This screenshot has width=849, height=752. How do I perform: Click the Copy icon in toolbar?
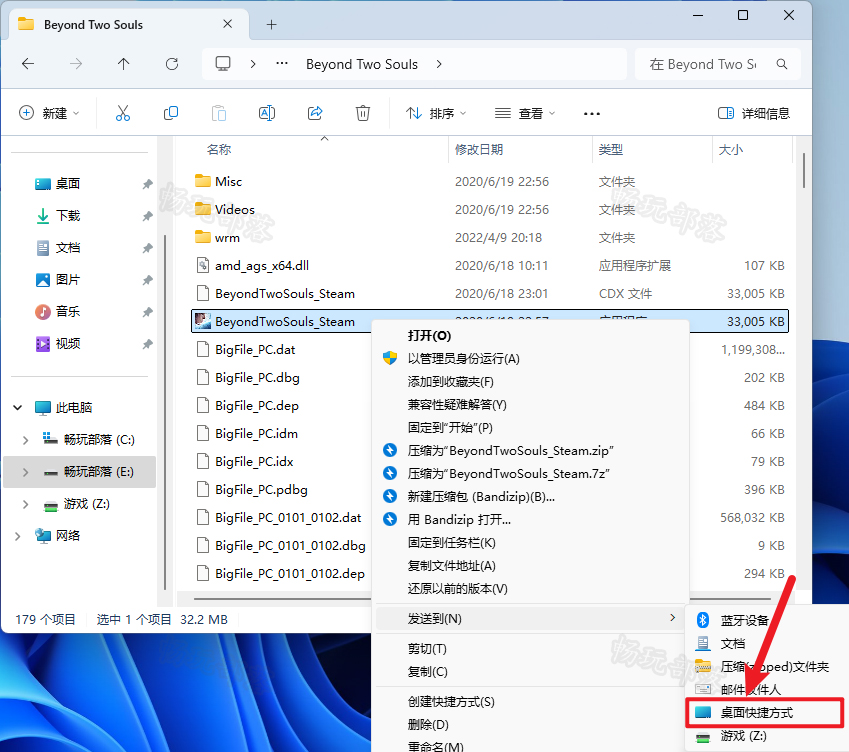tap(171, 113)
